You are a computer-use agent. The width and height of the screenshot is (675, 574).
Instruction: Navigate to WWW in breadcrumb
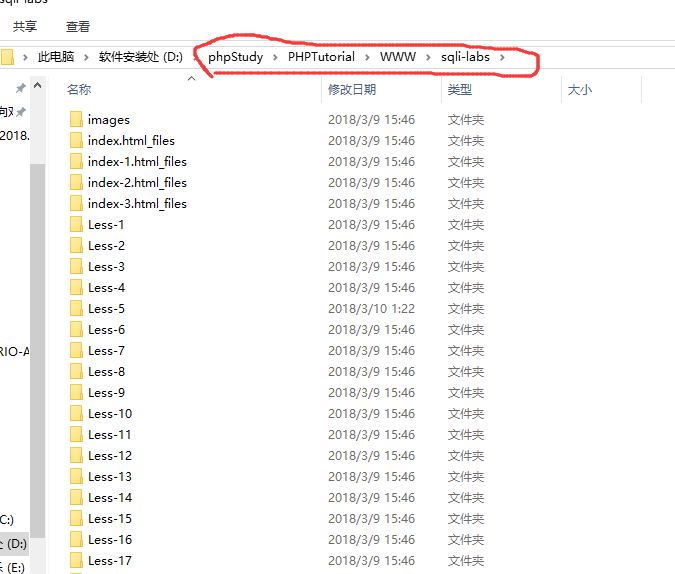398,57
